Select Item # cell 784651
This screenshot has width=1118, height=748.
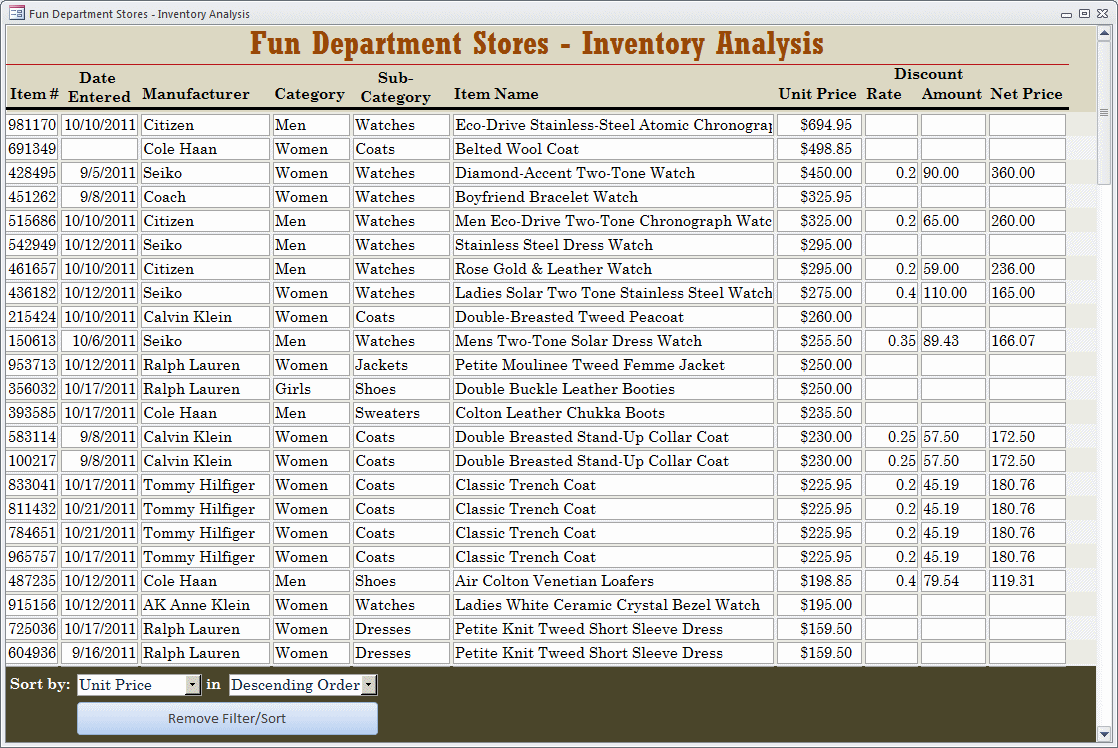click(32, 533)
